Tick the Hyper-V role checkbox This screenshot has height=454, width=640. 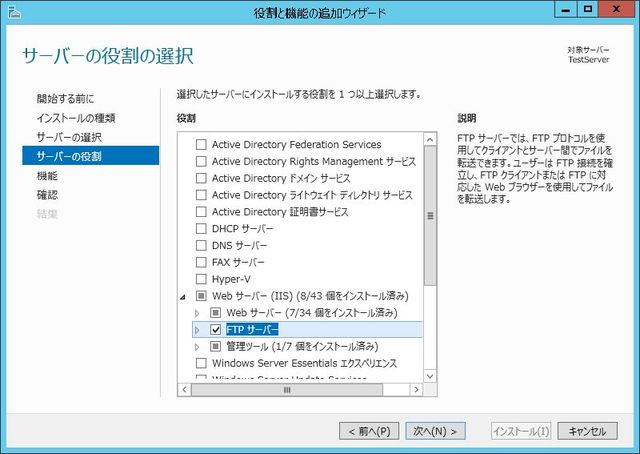[201, 279]
